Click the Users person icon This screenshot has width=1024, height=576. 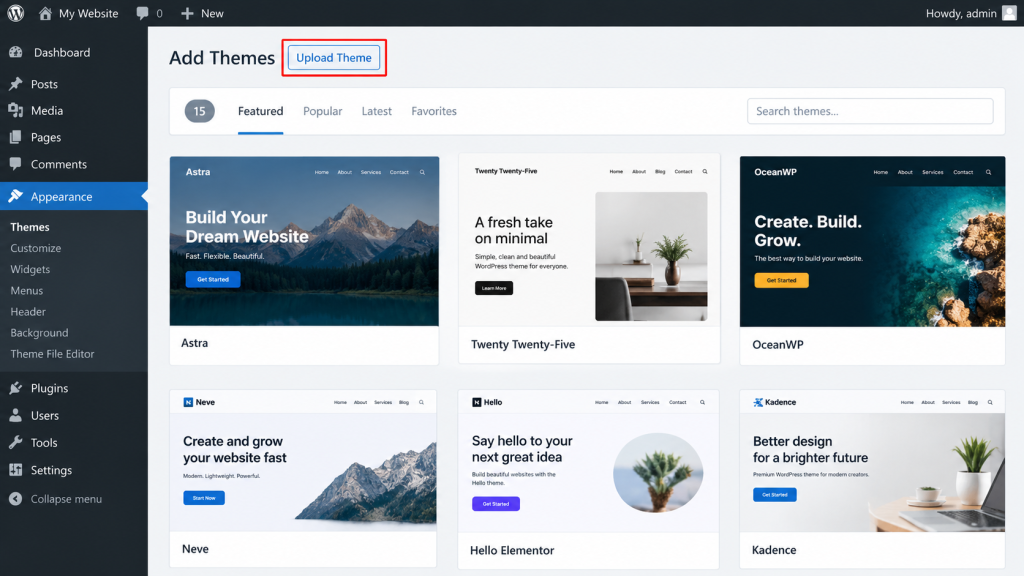(16, 415)
